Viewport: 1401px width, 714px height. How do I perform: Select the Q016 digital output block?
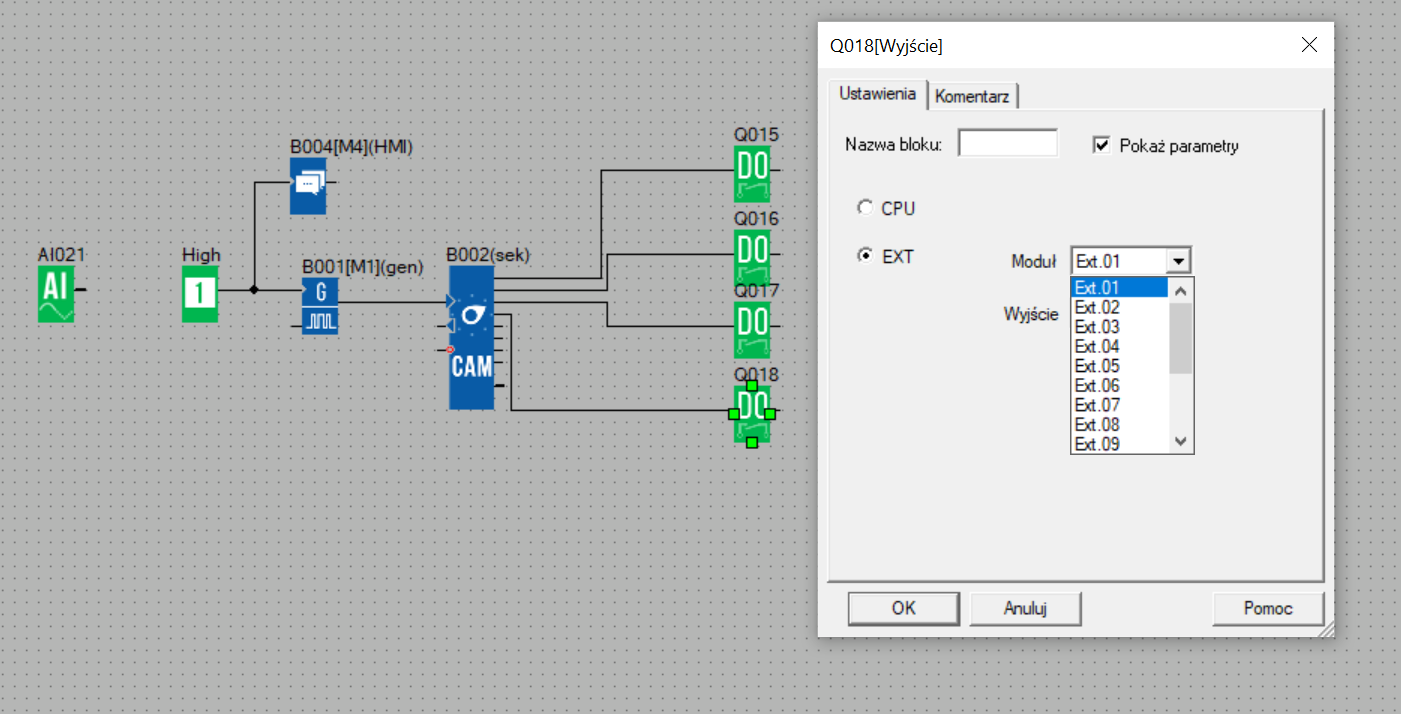click(752, 256)
